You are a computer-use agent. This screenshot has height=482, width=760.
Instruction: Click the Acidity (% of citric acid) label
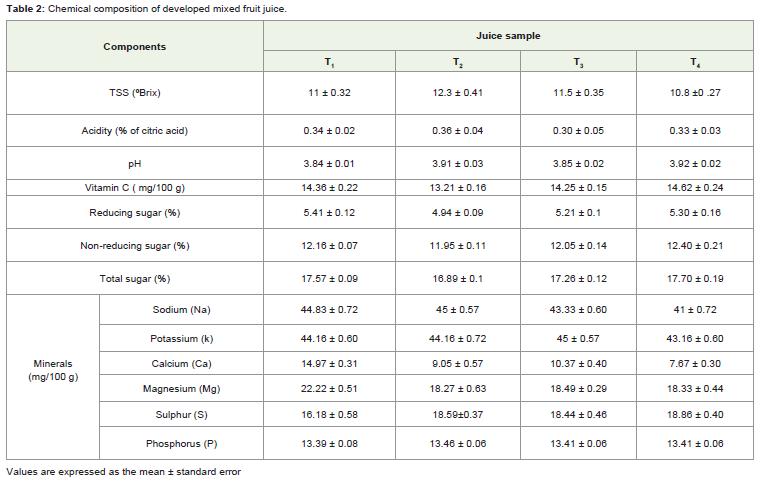click(135, 131)
